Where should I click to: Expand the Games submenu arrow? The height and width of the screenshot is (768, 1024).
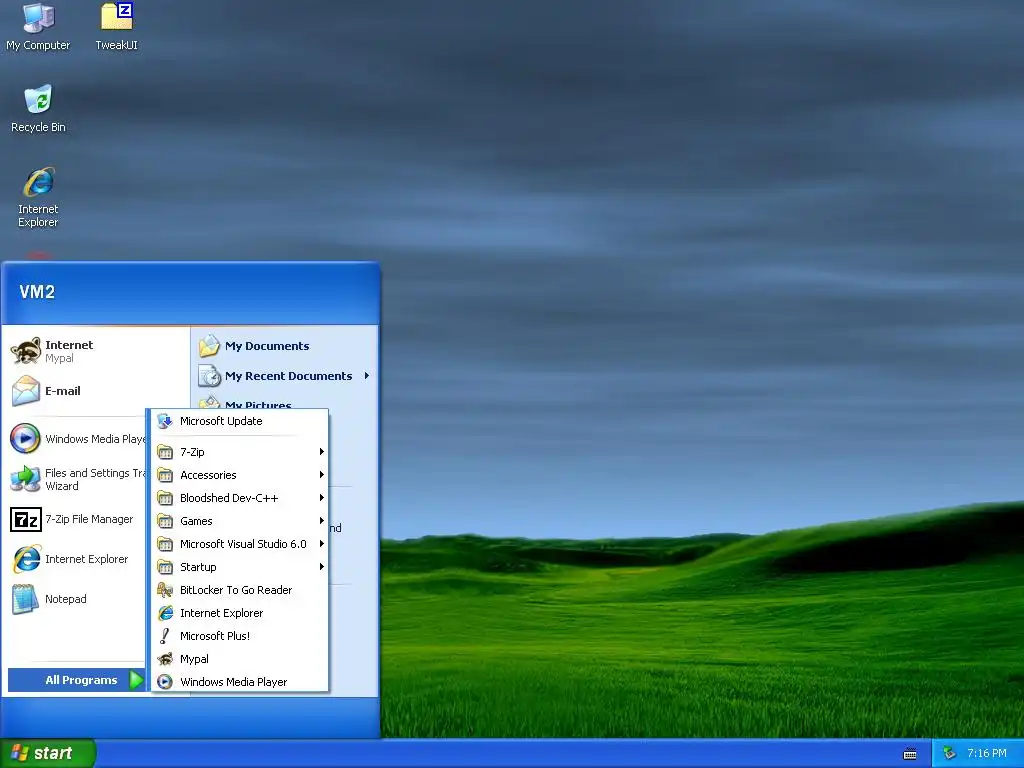coord(321,520)
